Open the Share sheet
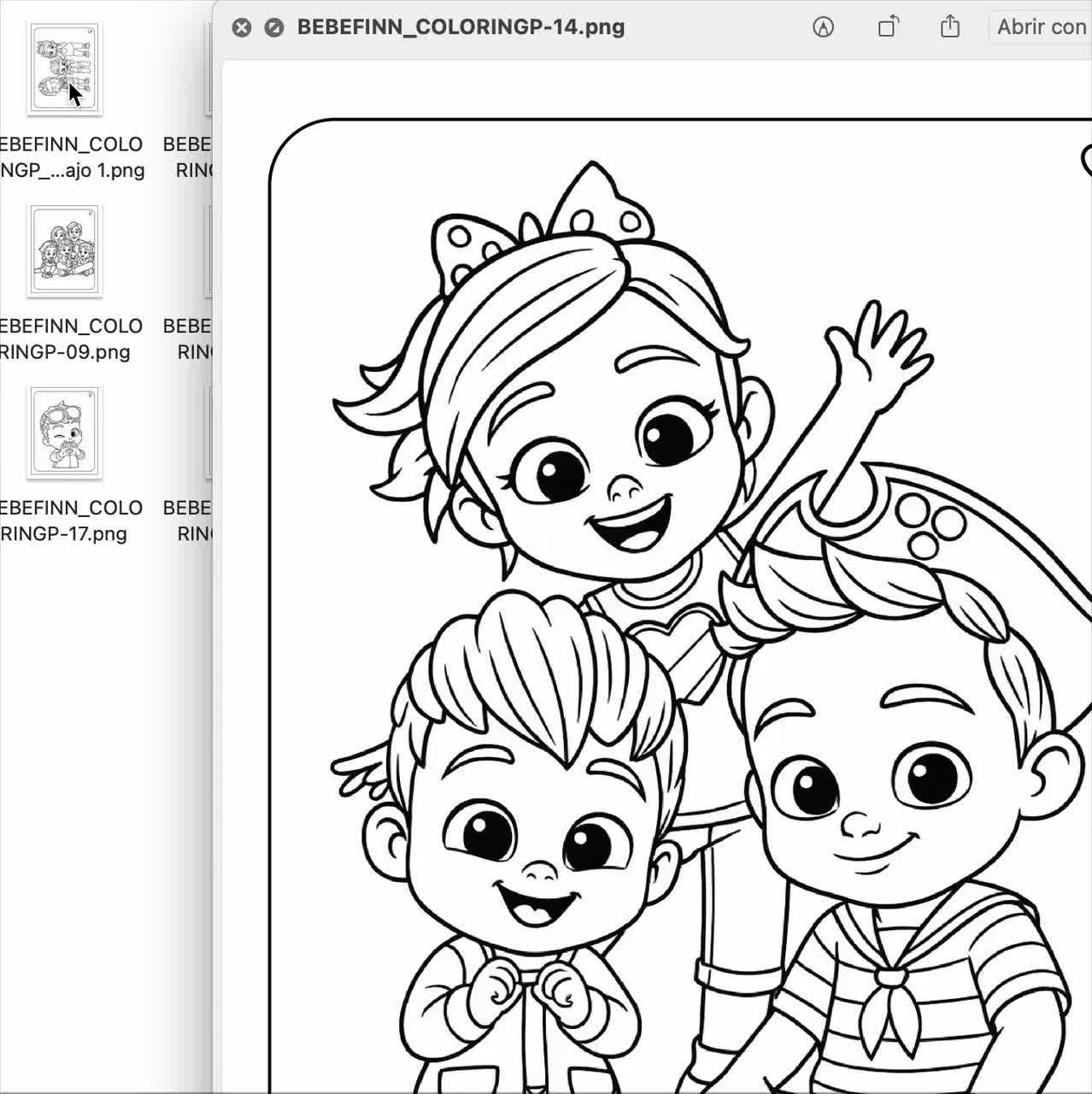1092x1094 pixels. pos(949,27)
